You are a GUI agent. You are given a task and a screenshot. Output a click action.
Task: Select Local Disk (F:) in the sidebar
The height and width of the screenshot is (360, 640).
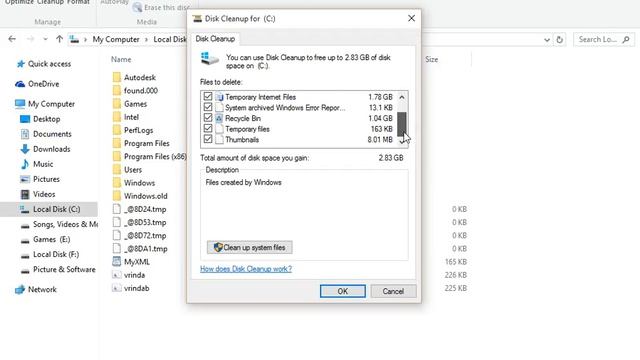click(x=50, y=254)
